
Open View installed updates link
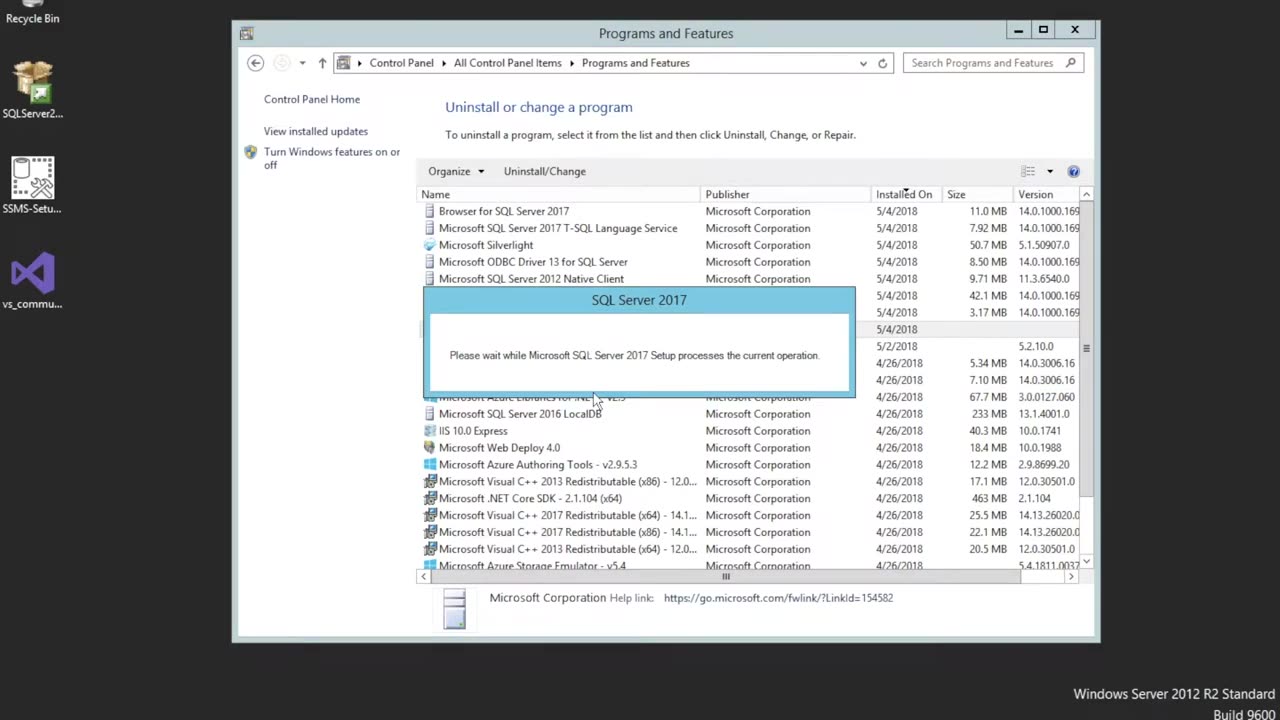point(316,131)
